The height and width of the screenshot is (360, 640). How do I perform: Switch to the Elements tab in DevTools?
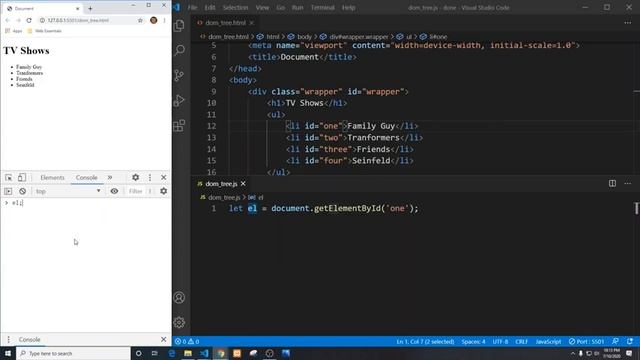(x=52, y=178)
